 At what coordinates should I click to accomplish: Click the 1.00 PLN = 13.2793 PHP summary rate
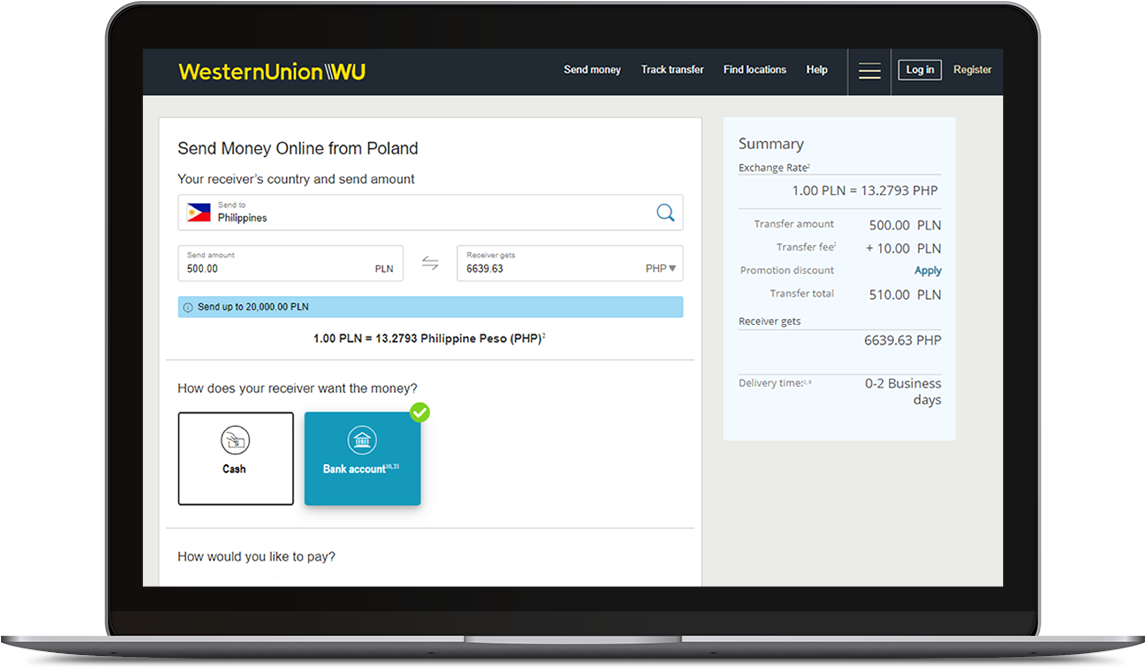point(865,191)
